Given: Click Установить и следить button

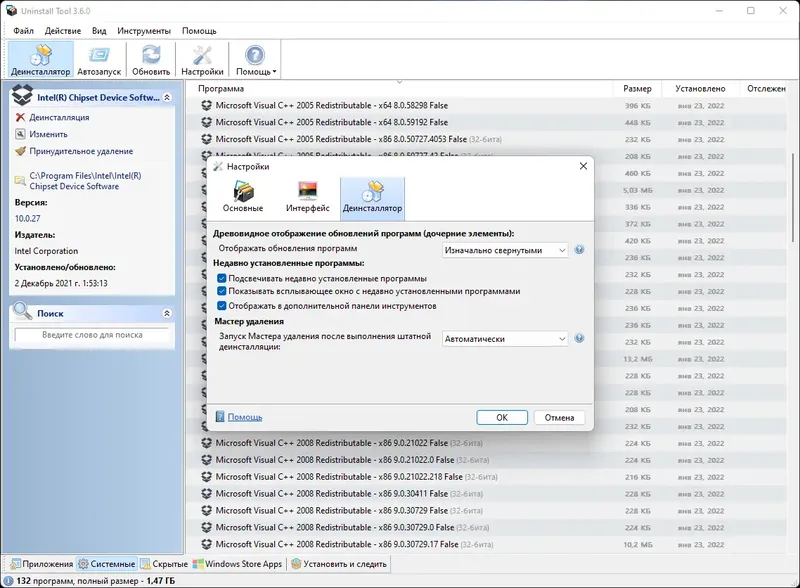Looking at the screenshot, I should pos(339,564).
